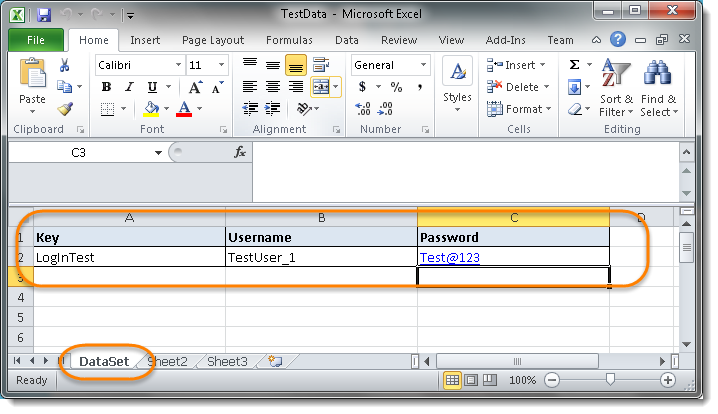Select the Format Painter brush icon
The image size is (718, 414).
pos(65,109)
